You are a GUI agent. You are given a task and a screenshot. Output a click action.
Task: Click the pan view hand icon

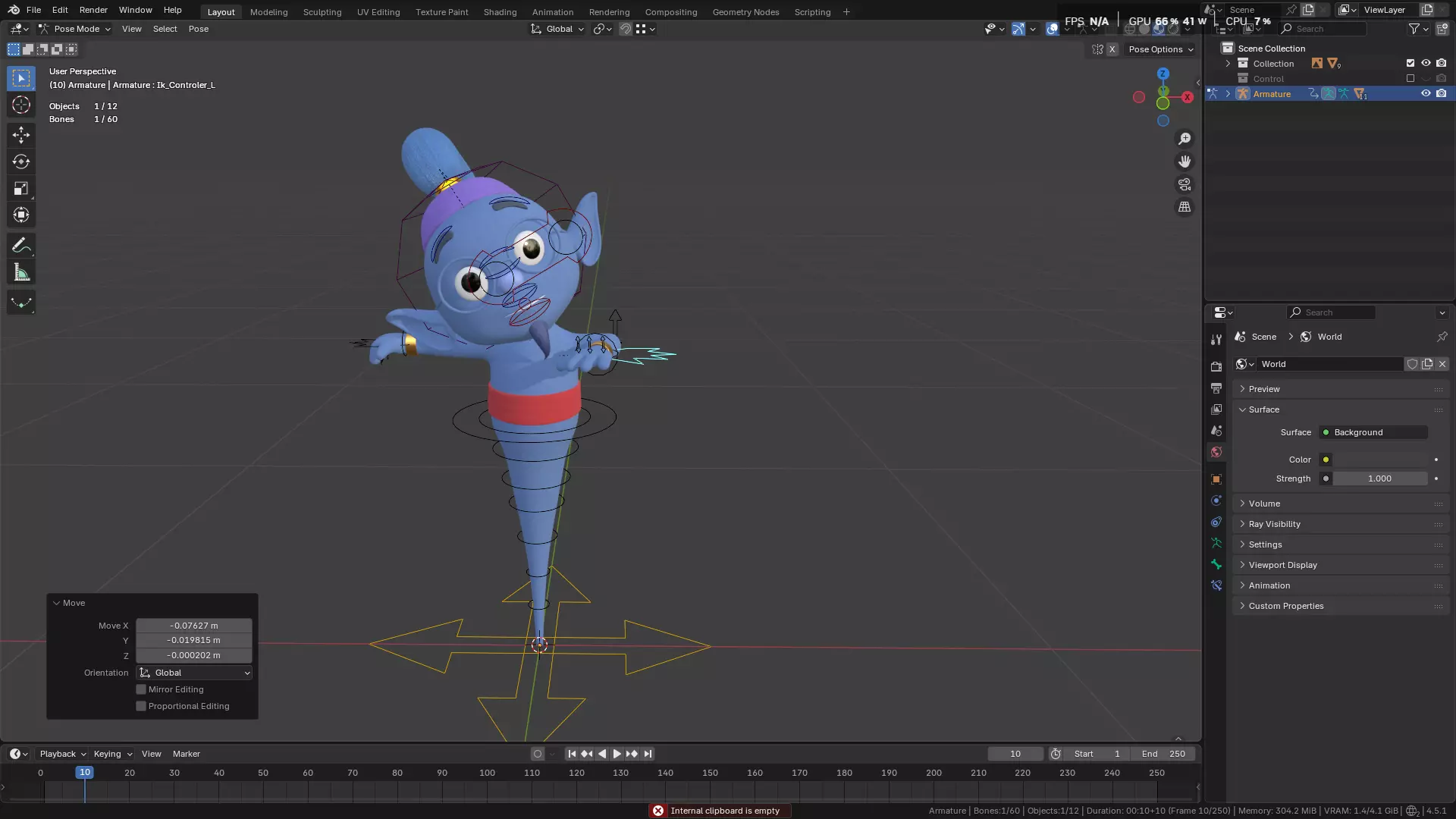click(1185, 162)
